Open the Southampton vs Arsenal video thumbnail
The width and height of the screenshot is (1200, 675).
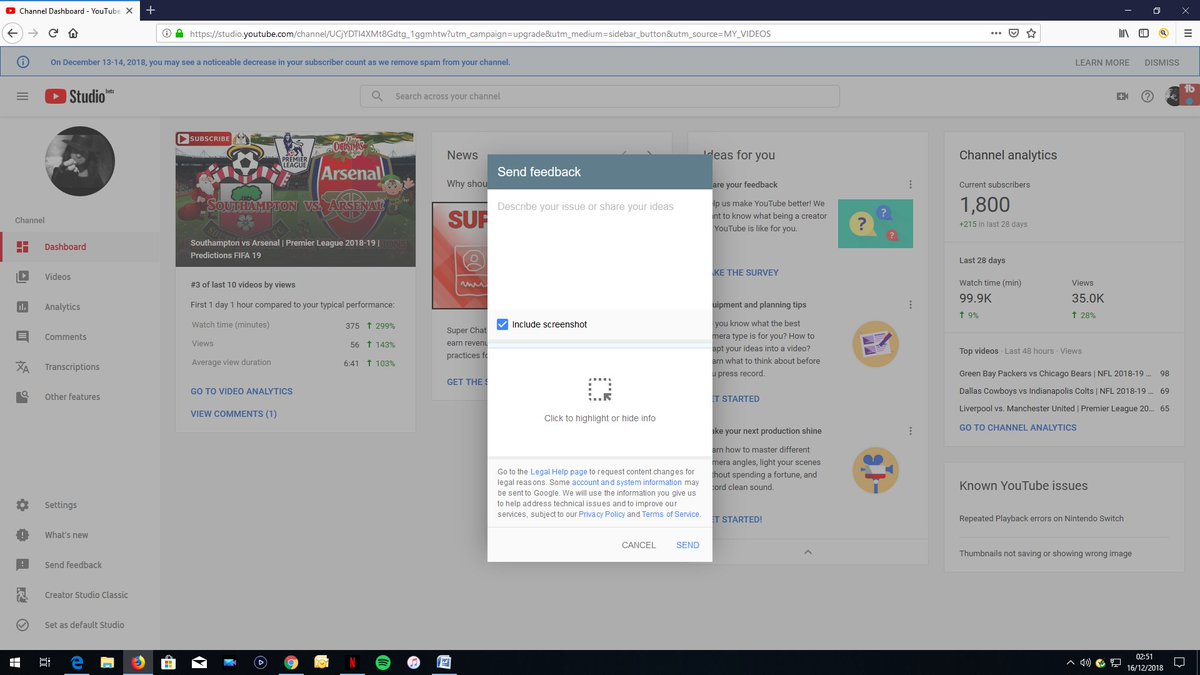pos(295,199)
